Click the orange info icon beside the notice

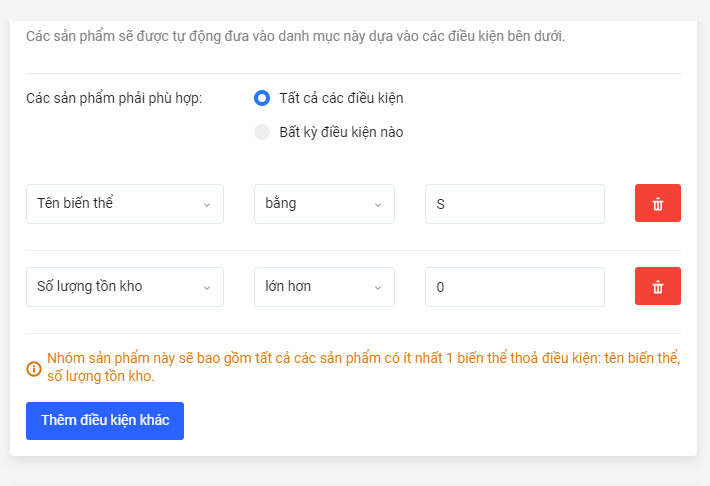34,368
